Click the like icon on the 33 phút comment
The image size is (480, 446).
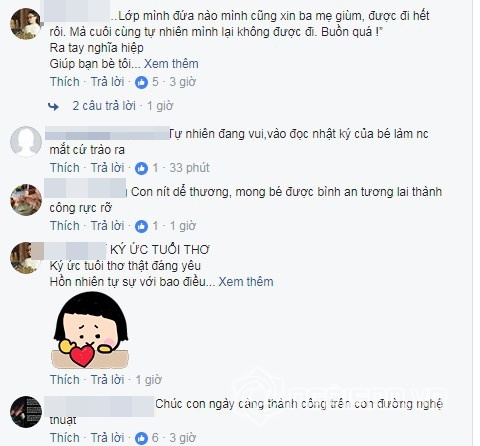tap(141, 168)
